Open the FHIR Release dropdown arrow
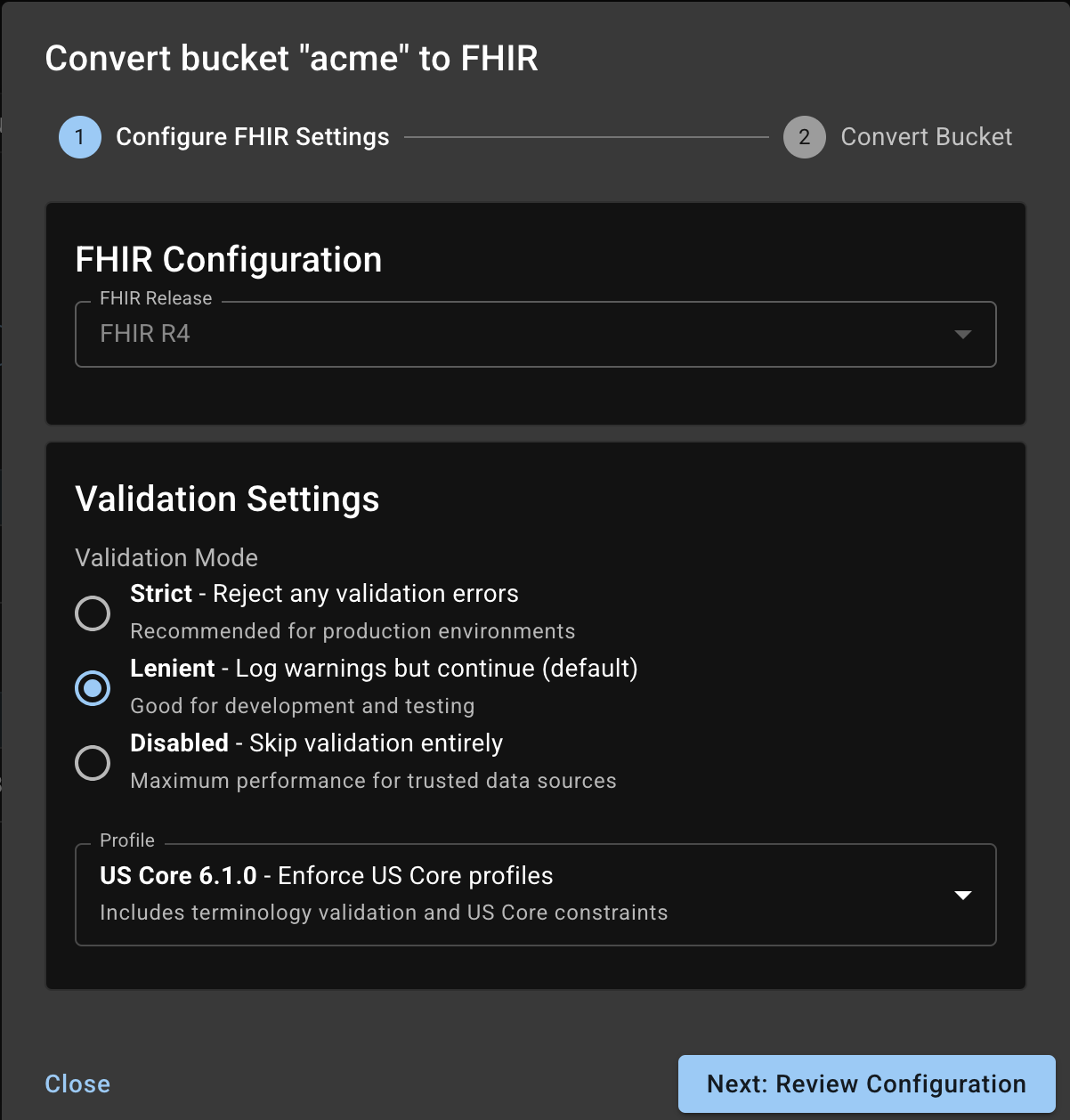Viewport: 1070px width, 1120px height. click(x=963, y=335)
